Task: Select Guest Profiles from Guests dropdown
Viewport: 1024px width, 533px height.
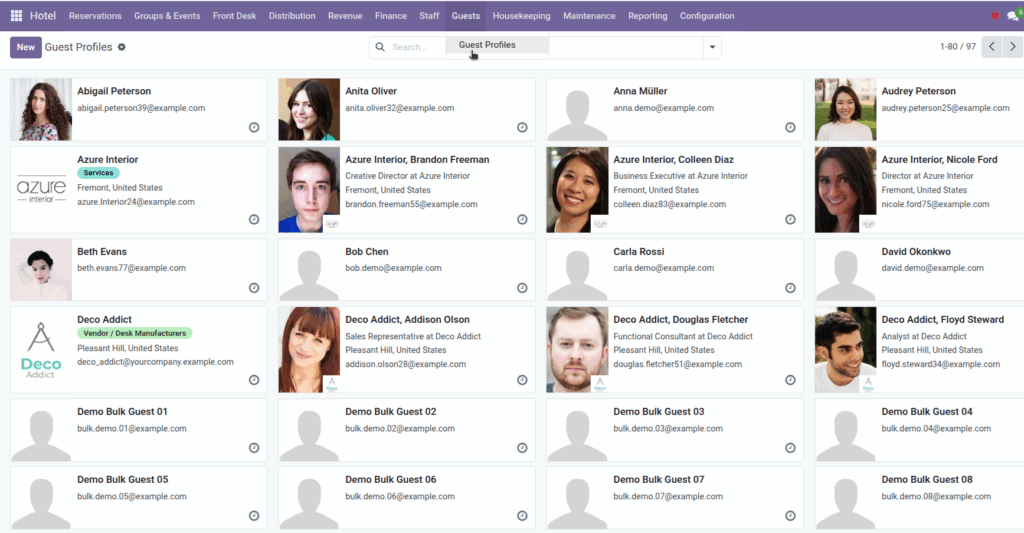Action: [487, 44]
